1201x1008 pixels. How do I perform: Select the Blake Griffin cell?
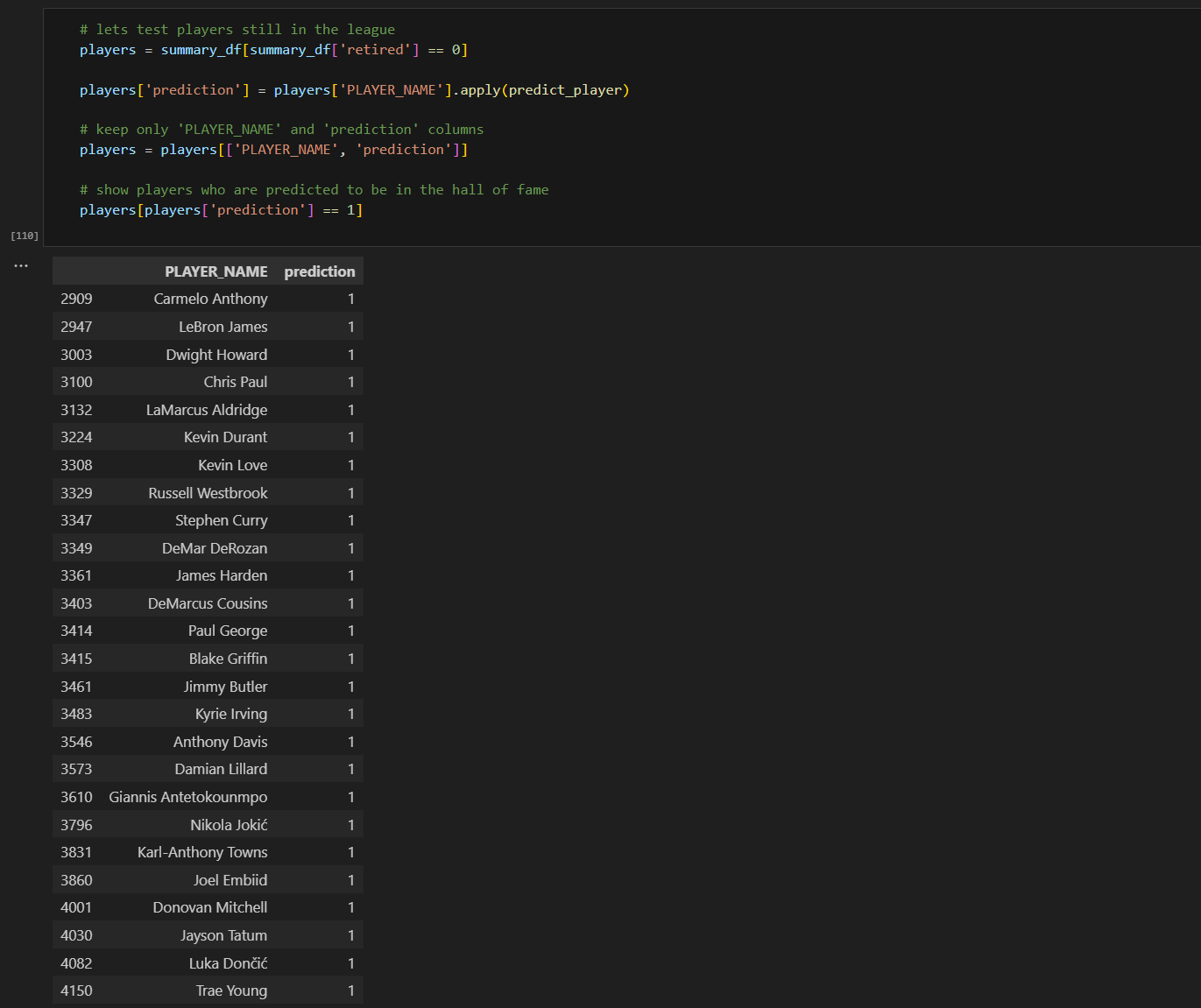(x=229, y=659)
